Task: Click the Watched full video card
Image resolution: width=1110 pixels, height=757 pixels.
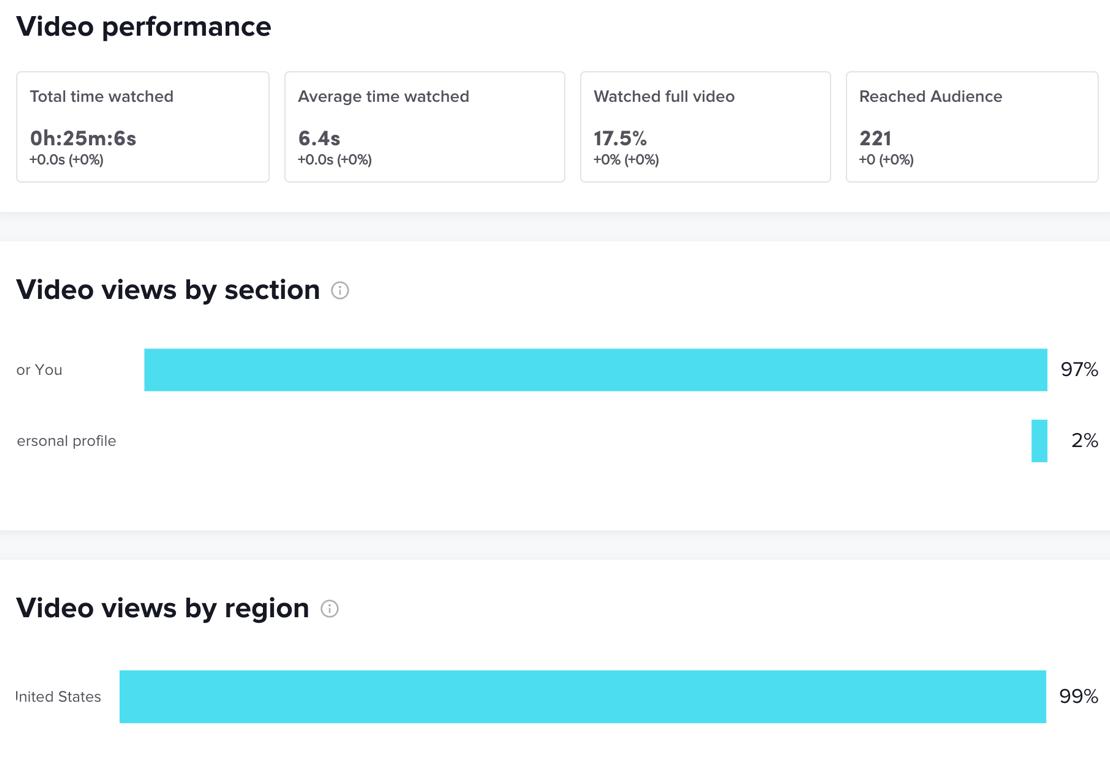Action: tap(705, 127)
